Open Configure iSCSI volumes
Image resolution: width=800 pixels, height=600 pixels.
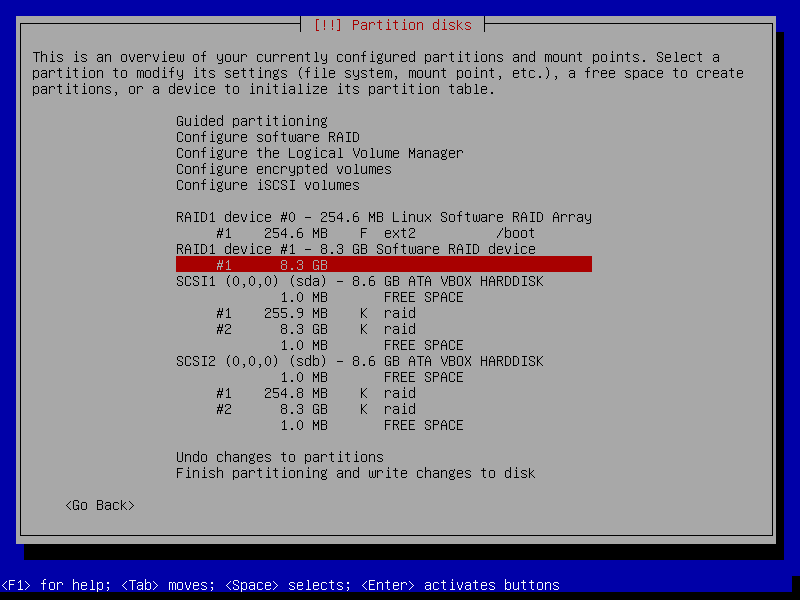pos(267,185)
